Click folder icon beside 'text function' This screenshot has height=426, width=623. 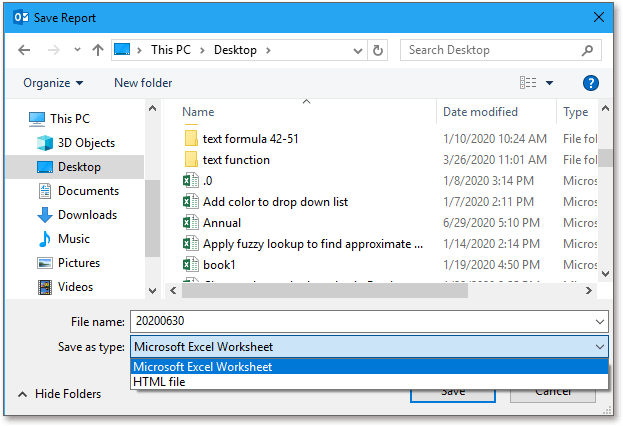pyautogui.click(x=191, y=159)
